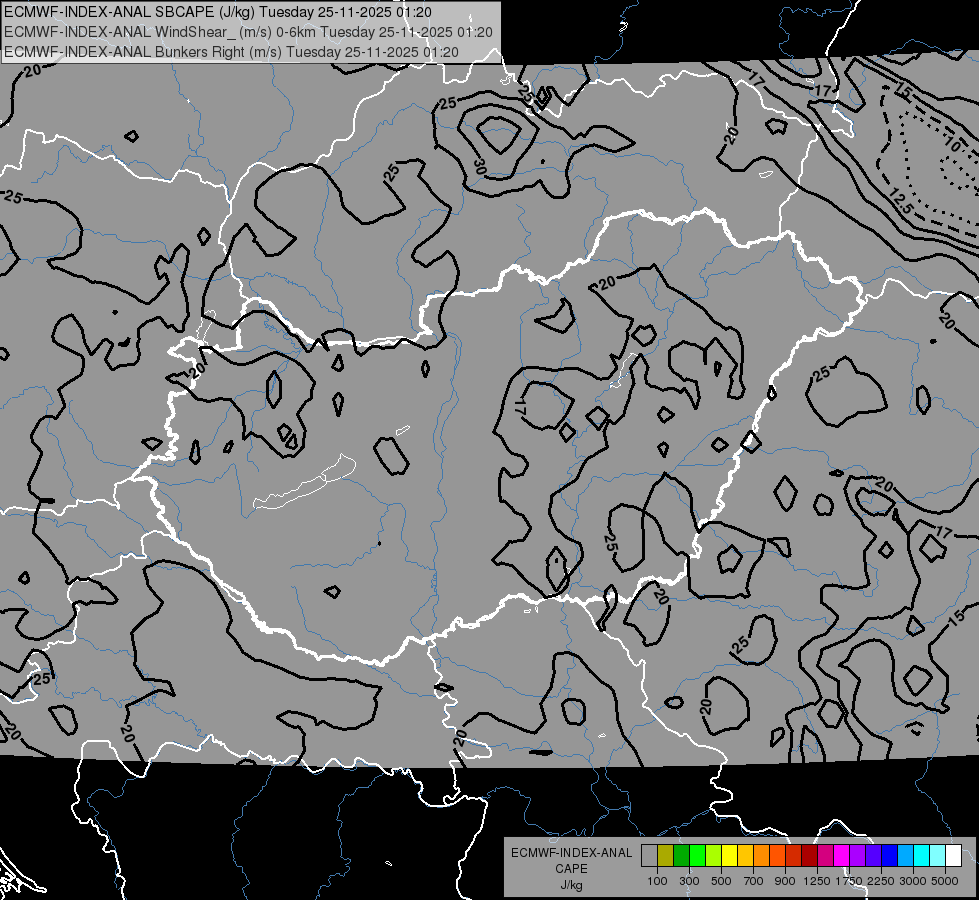Select the olive legend color swatch

pyautogui.click(x=665, y=856)
